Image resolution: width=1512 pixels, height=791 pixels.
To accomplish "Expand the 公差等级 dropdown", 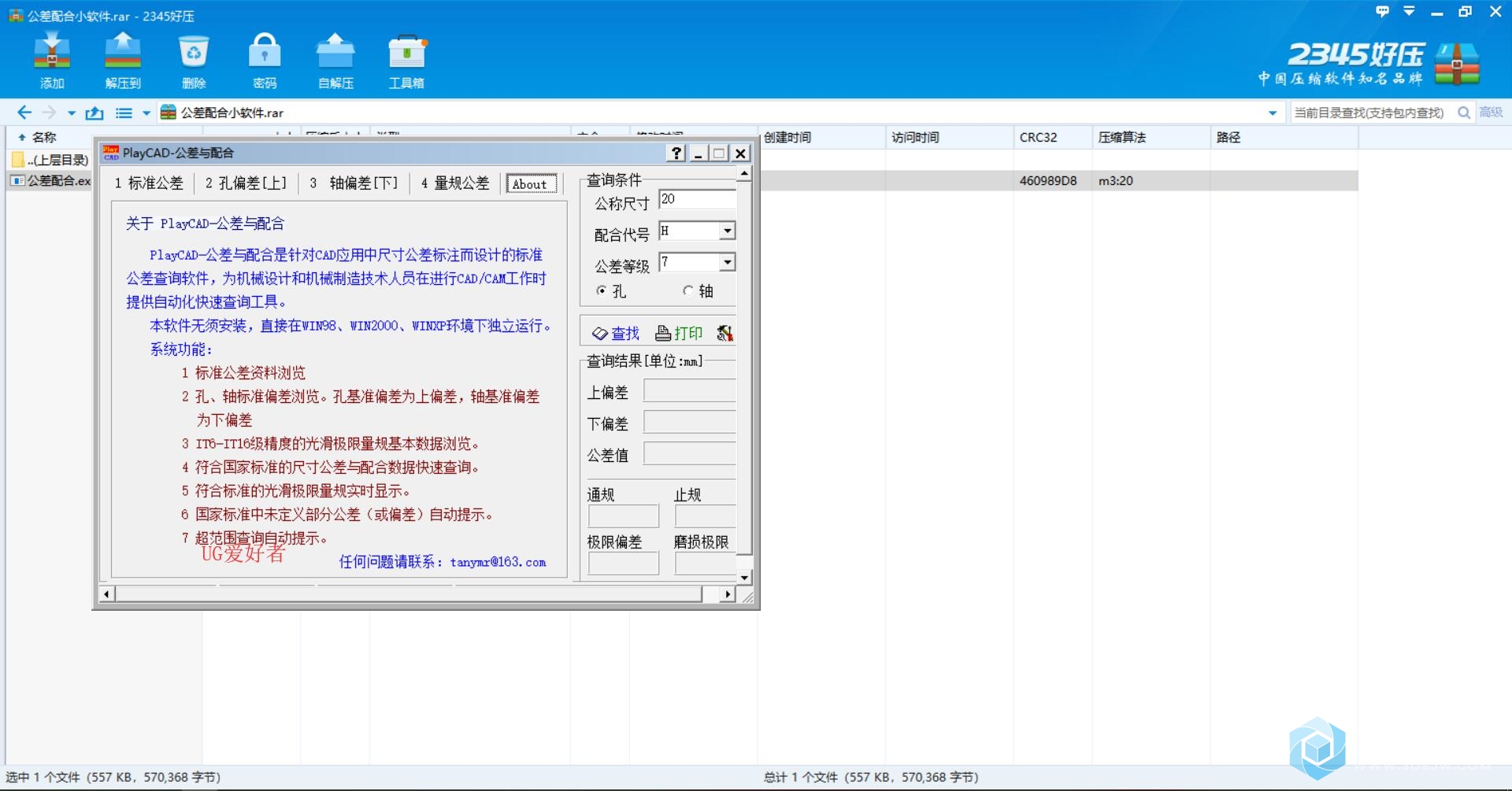I will tap(728, 262).
